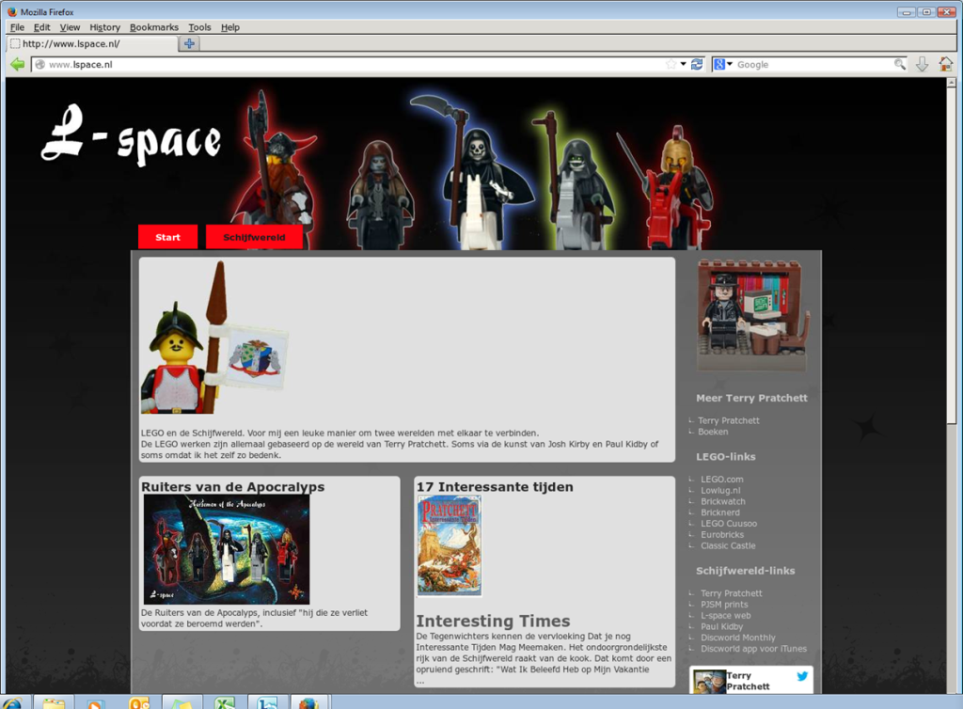The image size is (963, 709).
Task: Open the File menu
Action: pos(17,27)
